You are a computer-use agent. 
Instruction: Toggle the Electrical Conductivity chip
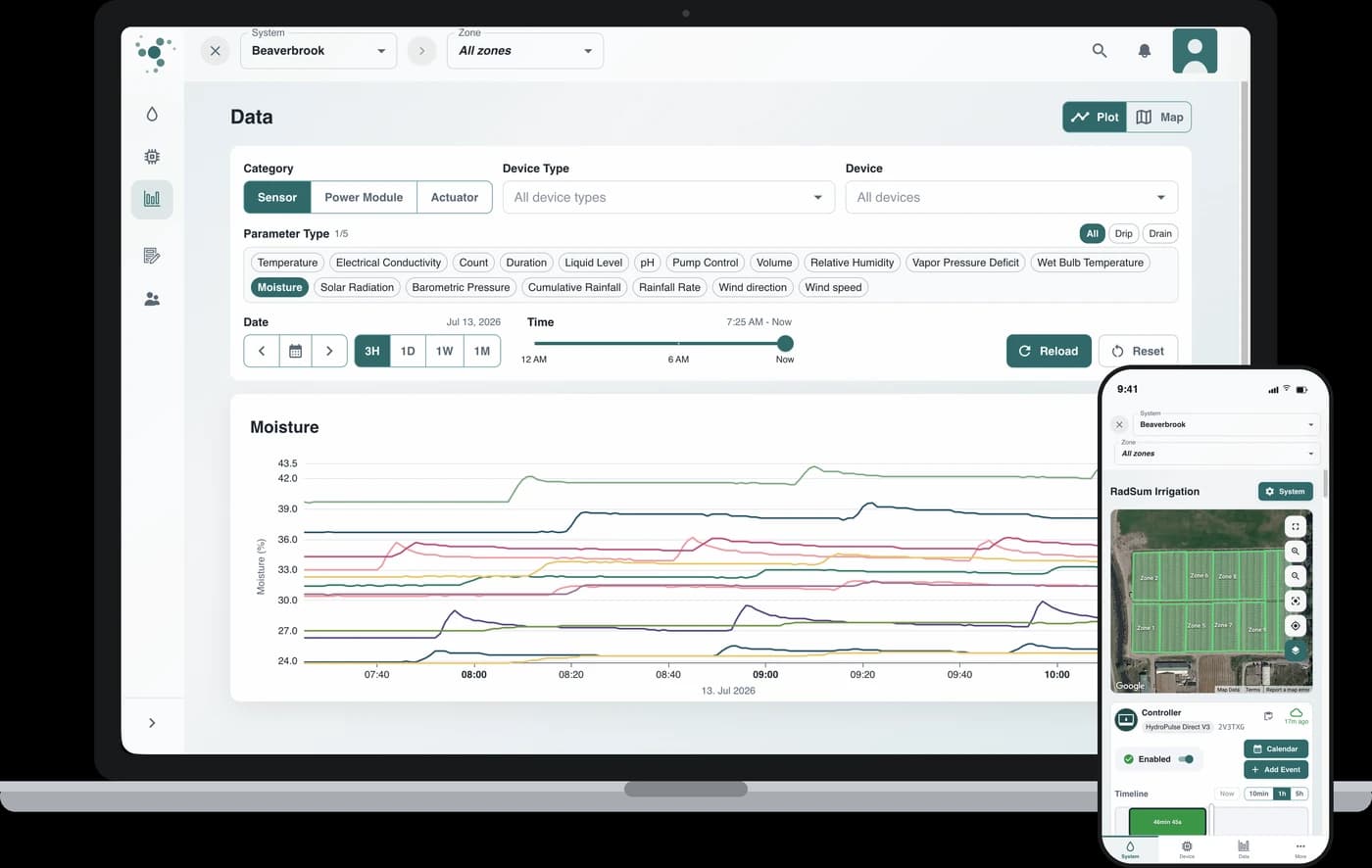pos(388,263)
